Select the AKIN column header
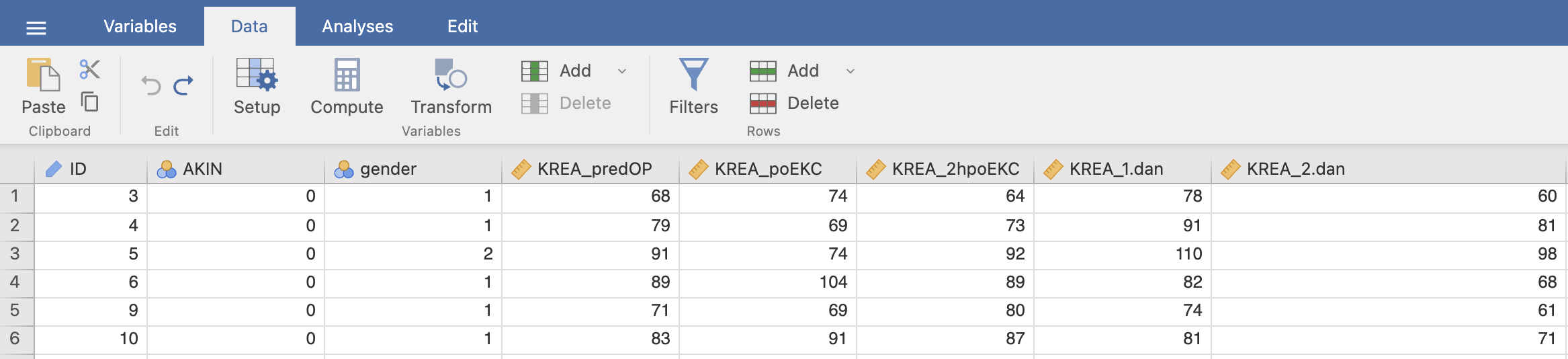Viewport: 1568px width, 359px height. pos(236,169)
